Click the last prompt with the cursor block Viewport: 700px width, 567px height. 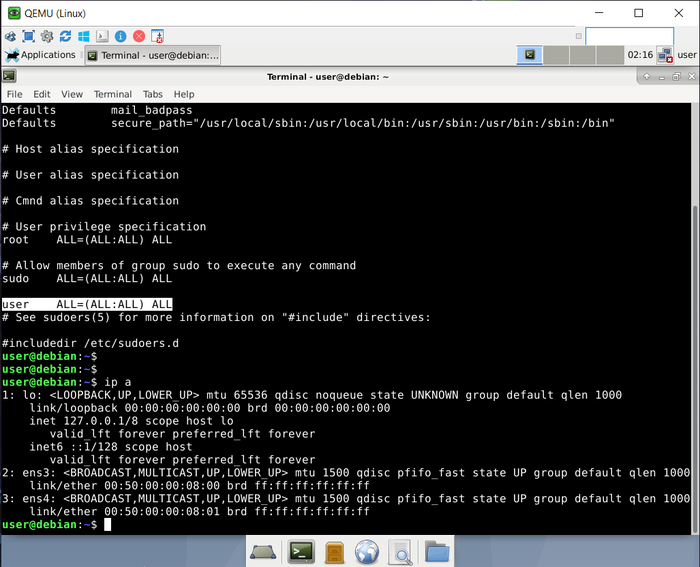pos(57,525)
